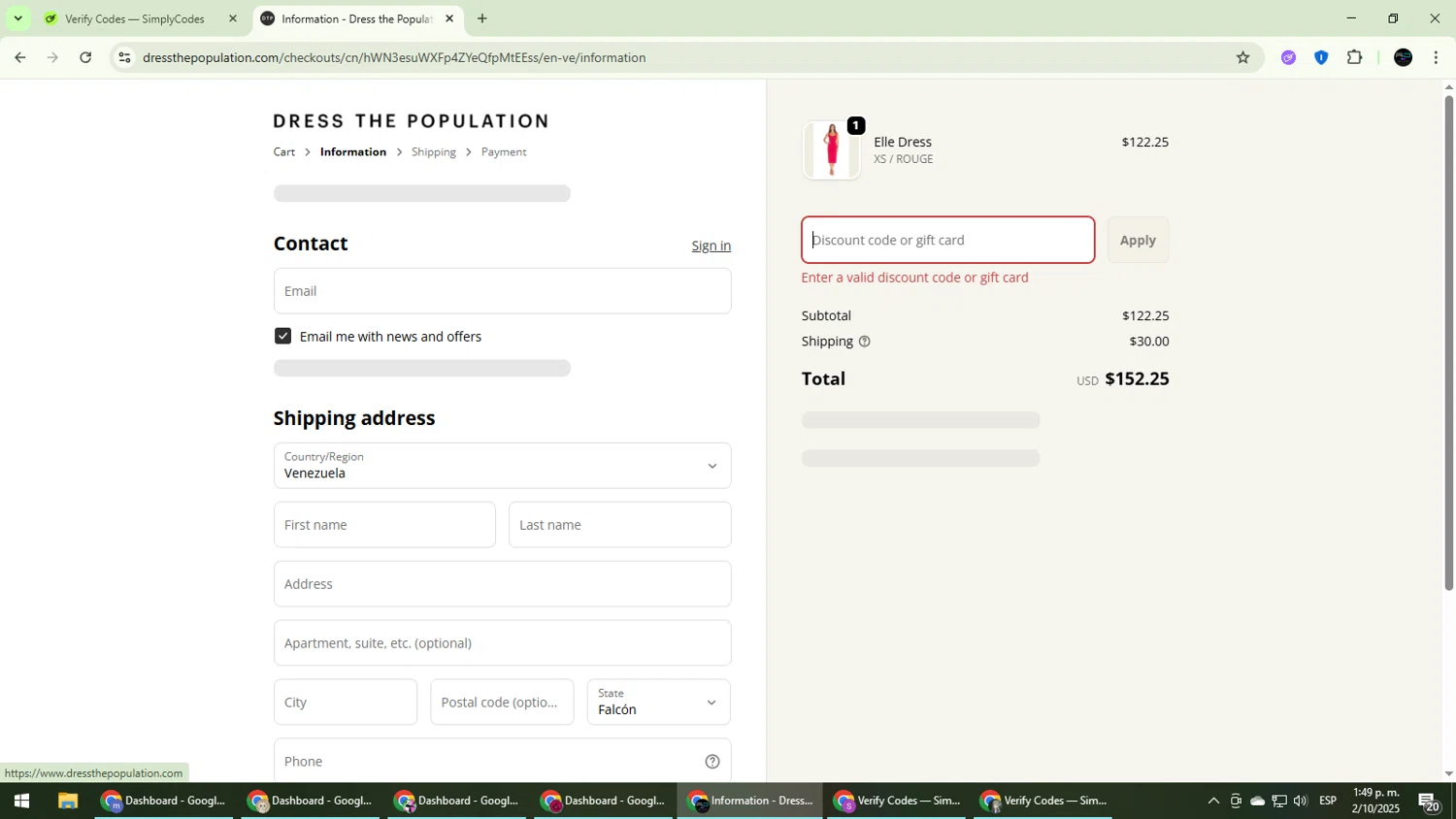Focus the Address field
1456x819 pixels.
(x=502, y=584)
